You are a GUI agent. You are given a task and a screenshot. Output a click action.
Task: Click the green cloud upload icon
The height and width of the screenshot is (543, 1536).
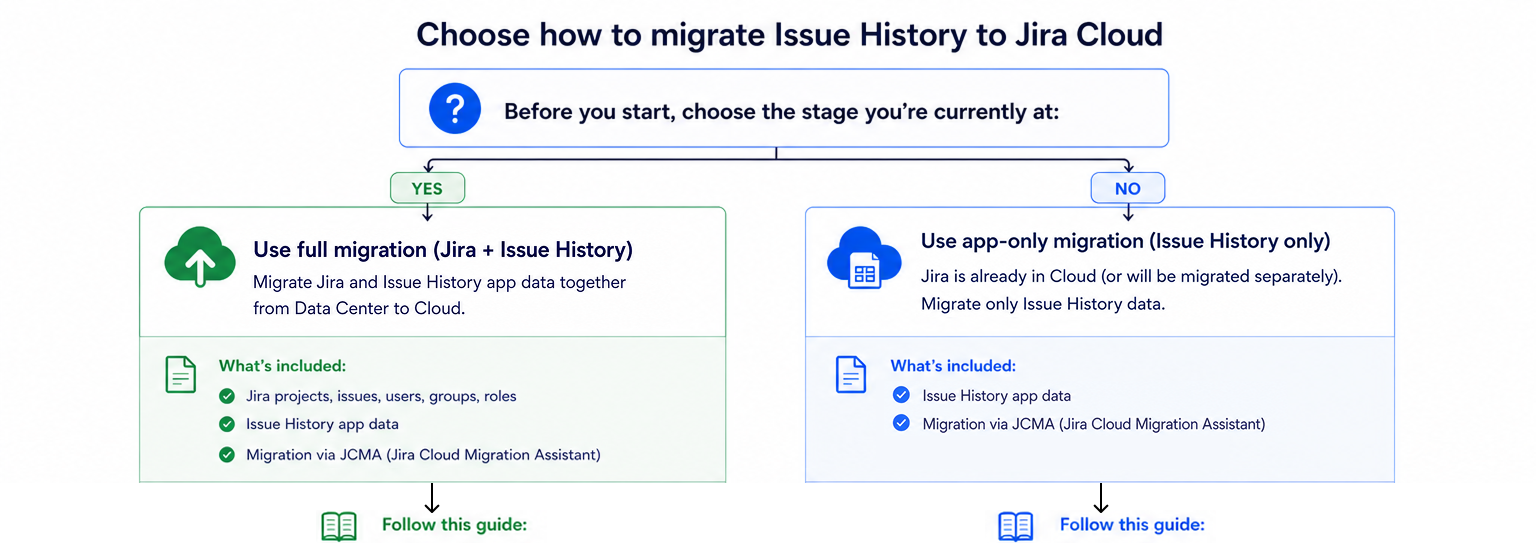click(200, 257)
